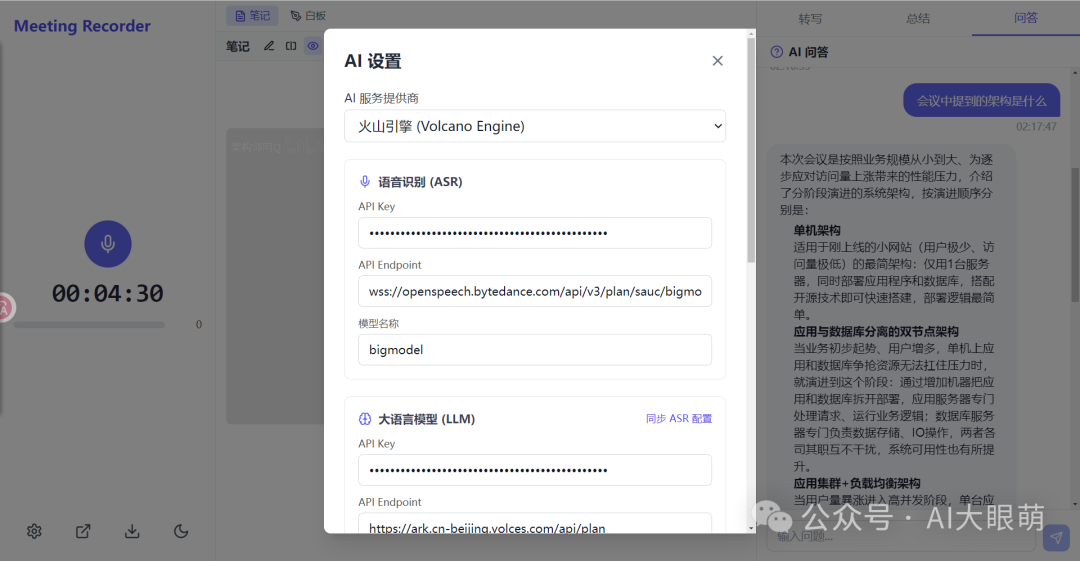Start recording with the microphone button
Viewport: 1080px width, 561px height.
107,243
